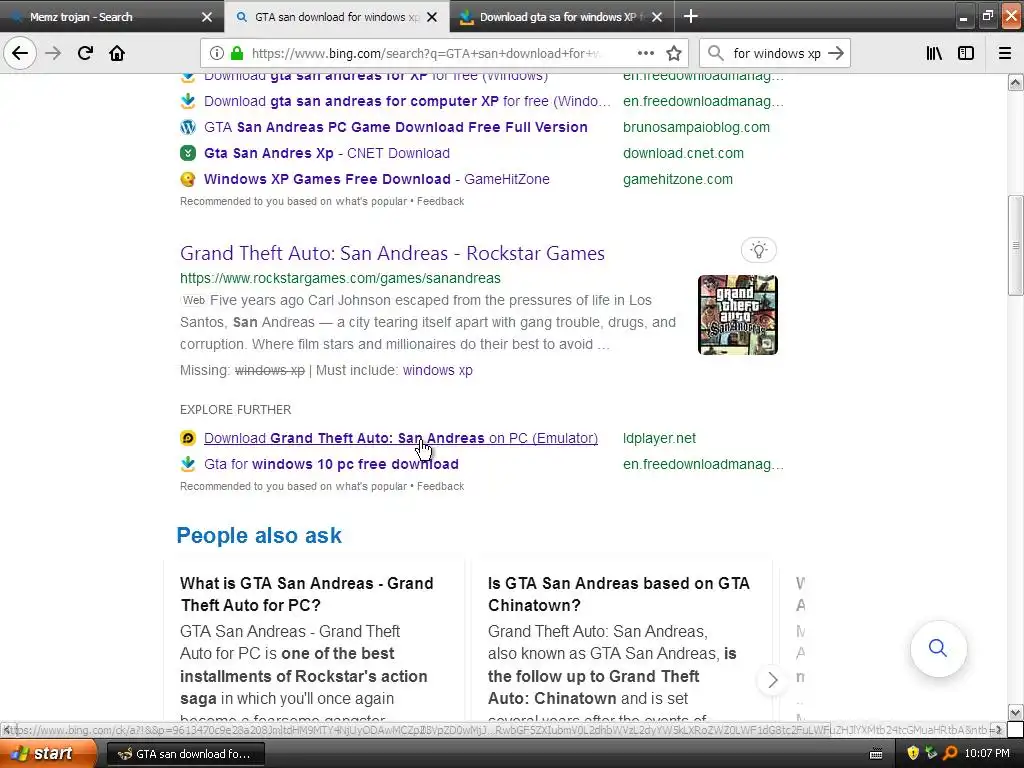
Task: Click the 'for windows xp' search box
Action: (776, 53)
